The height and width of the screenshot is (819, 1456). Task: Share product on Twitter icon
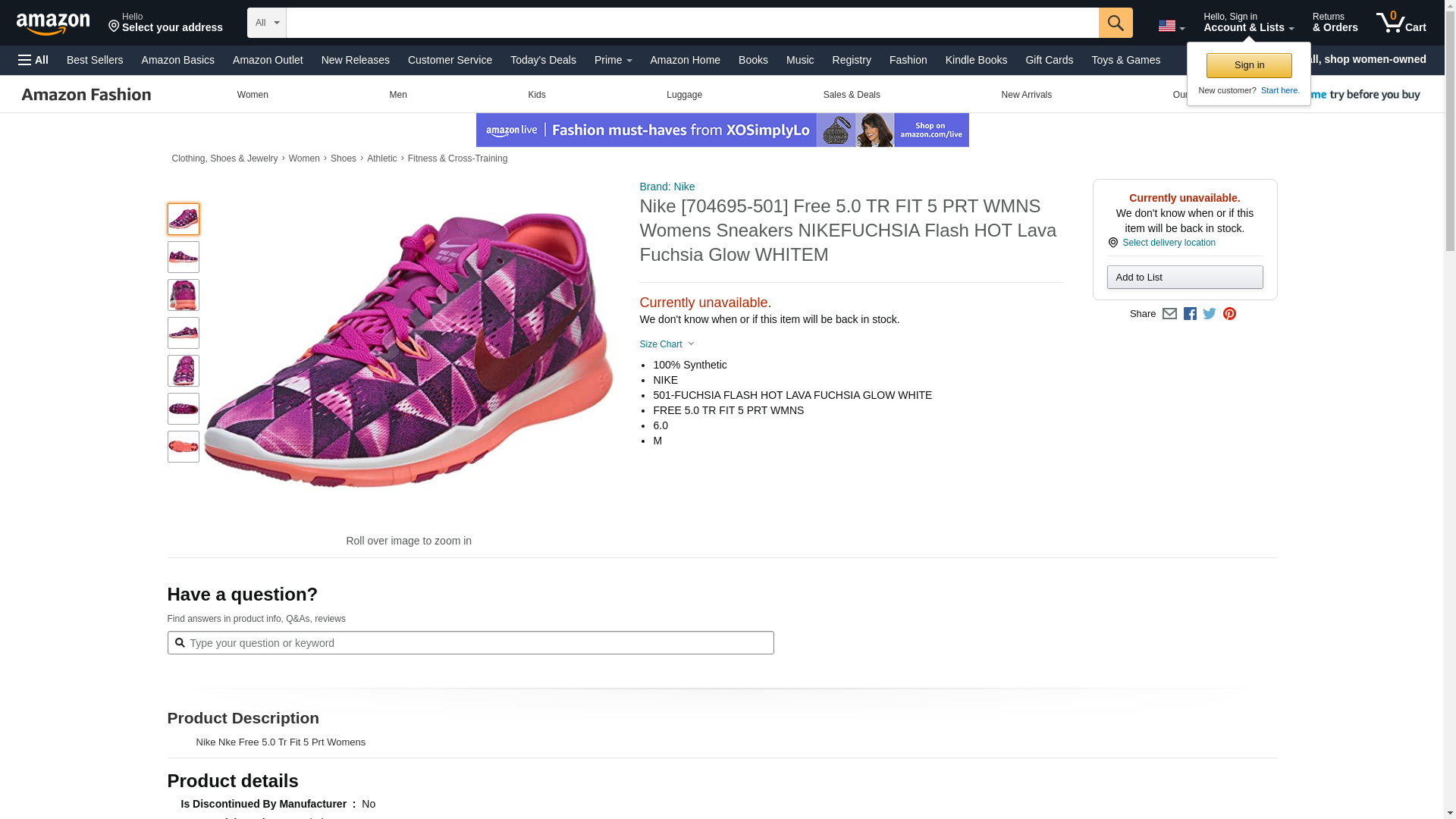1210,314
